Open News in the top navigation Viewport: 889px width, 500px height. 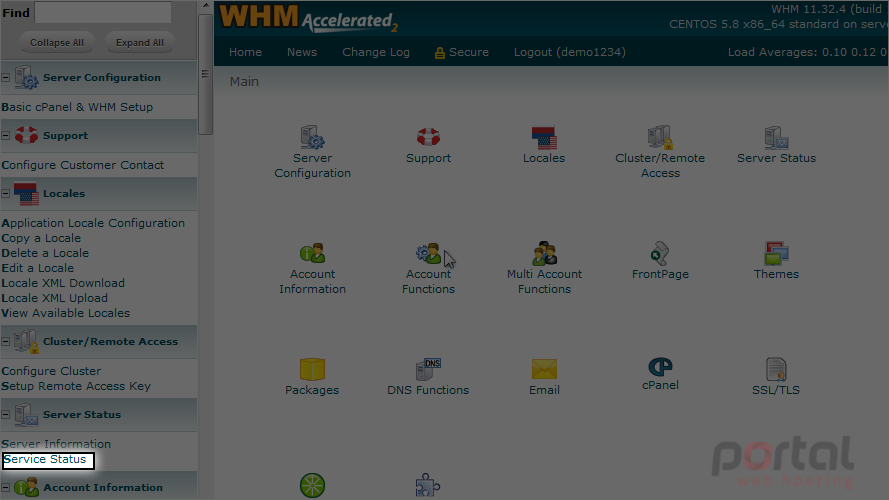tap(302, 52)
